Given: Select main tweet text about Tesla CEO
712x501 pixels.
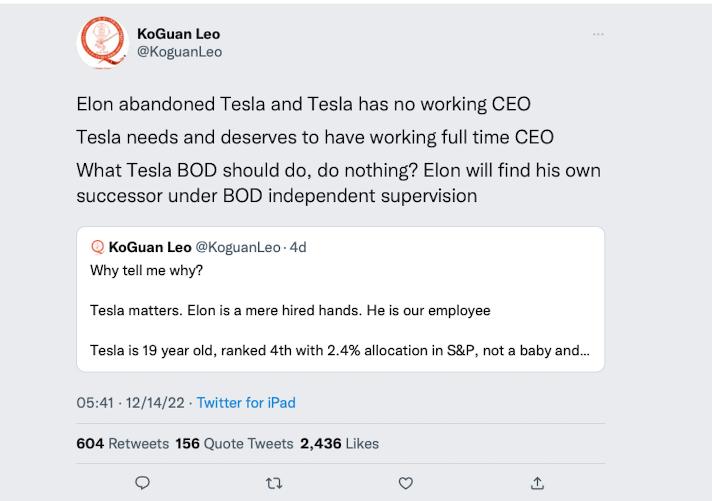Looking at the screenshot, I should (338, 149).
